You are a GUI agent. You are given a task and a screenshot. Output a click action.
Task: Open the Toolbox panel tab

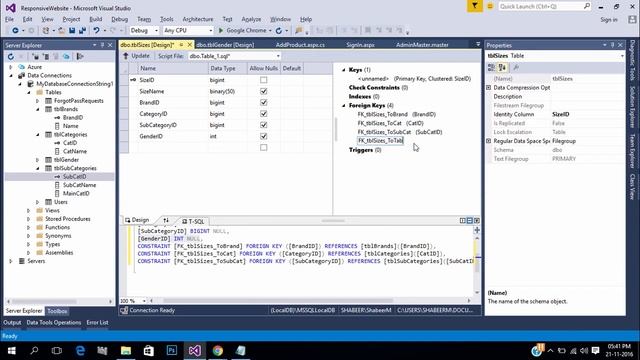click(x=57, y=311)
